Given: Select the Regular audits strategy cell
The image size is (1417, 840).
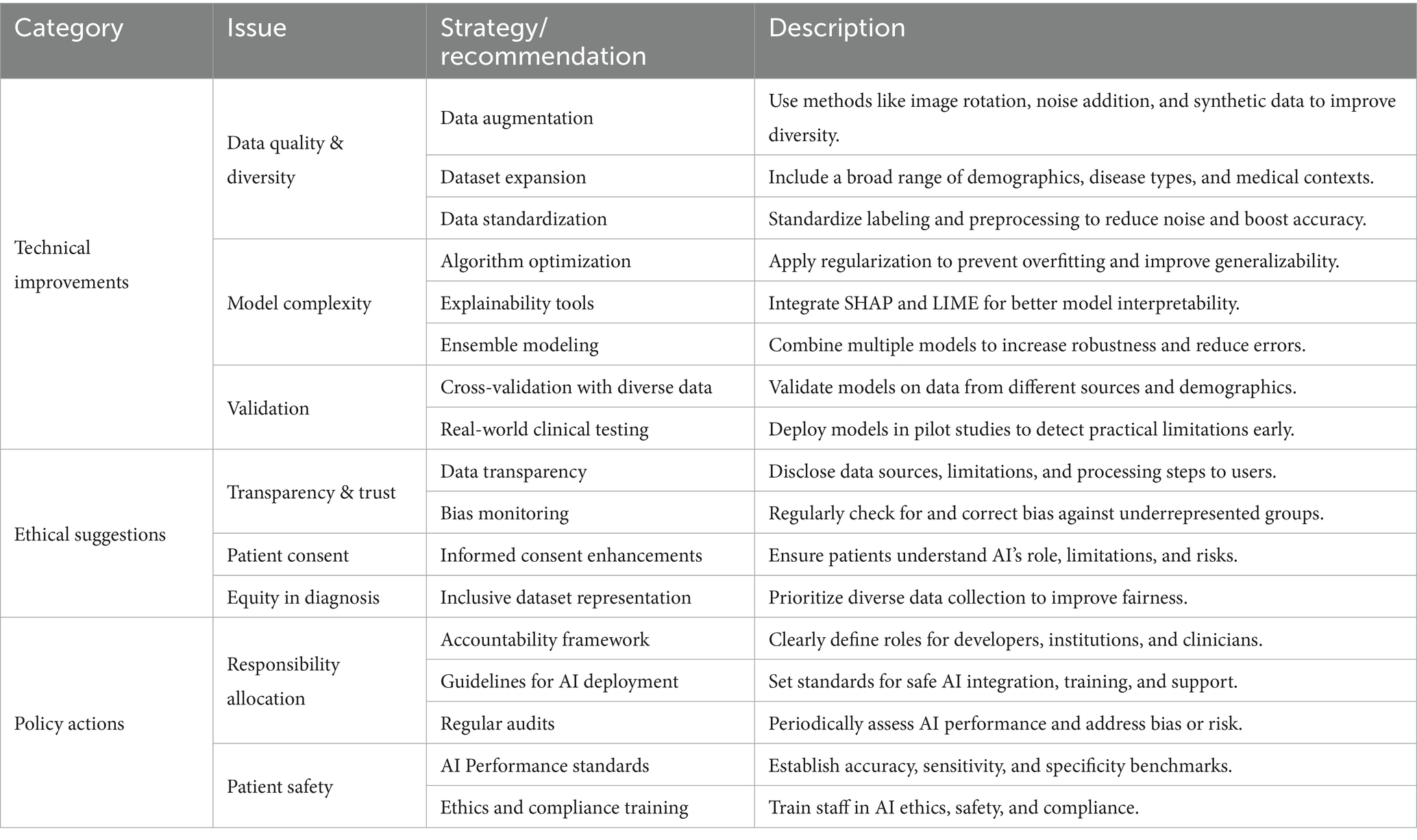Looking at the screenshot, I should tap(497, 724).
